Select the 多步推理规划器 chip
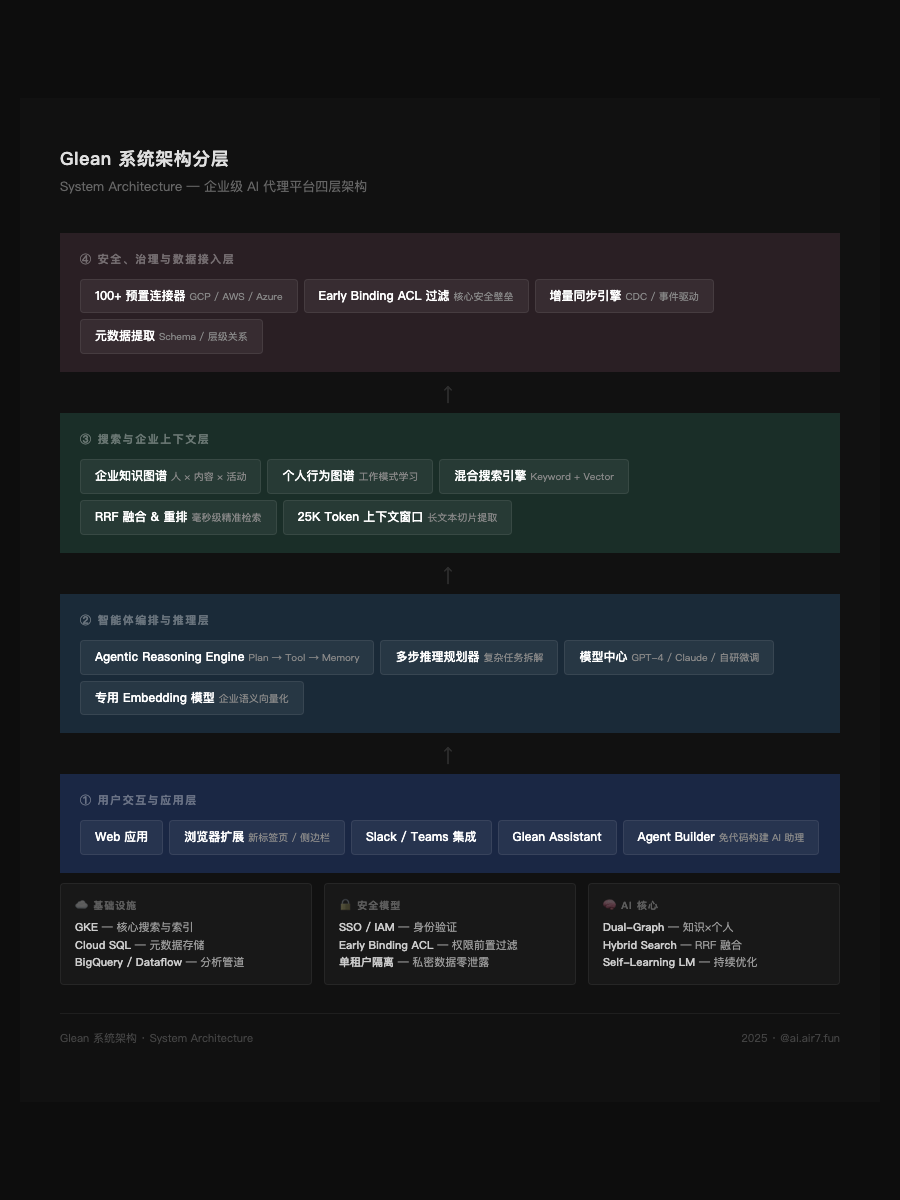The image size is (900, 1200). 469,657
